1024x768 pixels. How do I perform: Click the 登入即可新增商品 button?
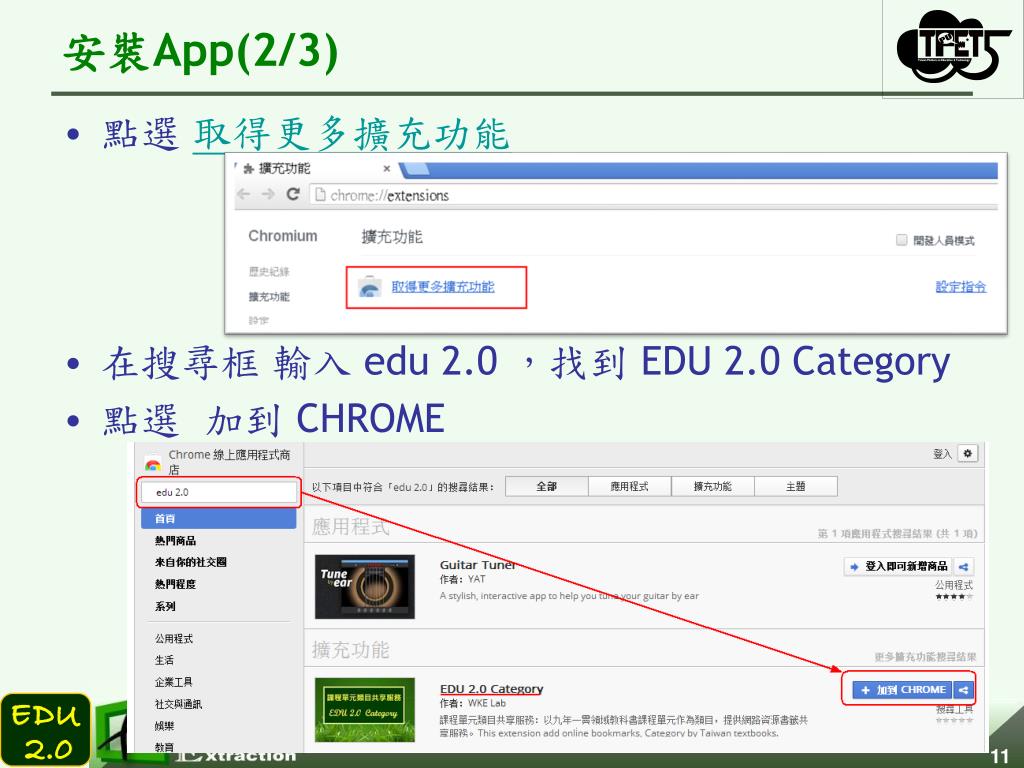[x=899, y=566]
